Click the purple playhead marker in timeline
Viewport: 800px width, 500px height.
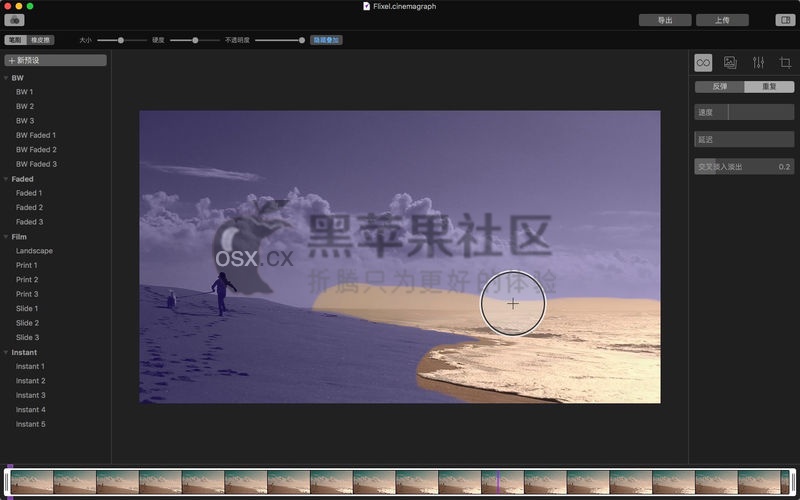[498, 482]
